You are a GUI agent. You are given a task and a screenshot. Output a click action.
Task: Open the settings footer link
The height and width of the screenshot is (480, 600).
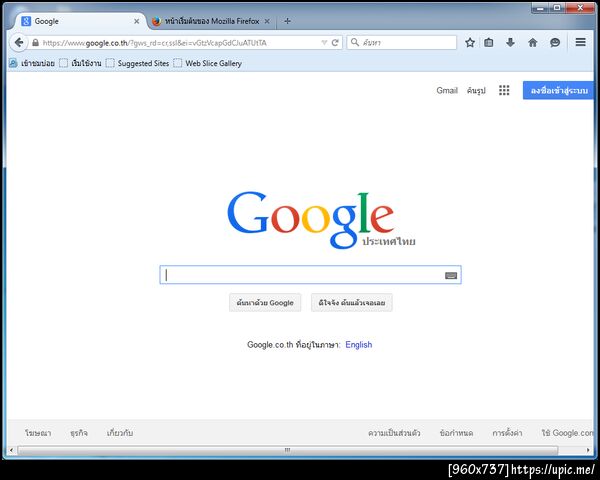click(x=507, y=433)
